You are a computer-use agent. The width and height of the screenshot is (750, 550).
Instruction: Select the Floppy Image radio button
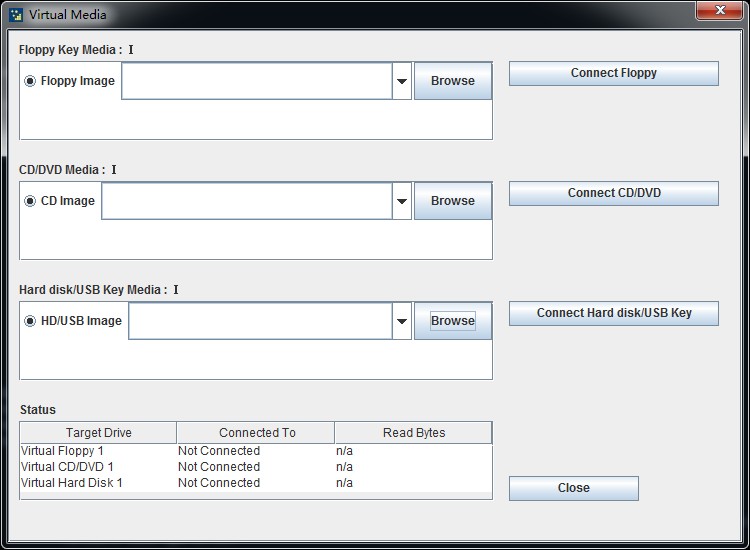coord(30,81)
